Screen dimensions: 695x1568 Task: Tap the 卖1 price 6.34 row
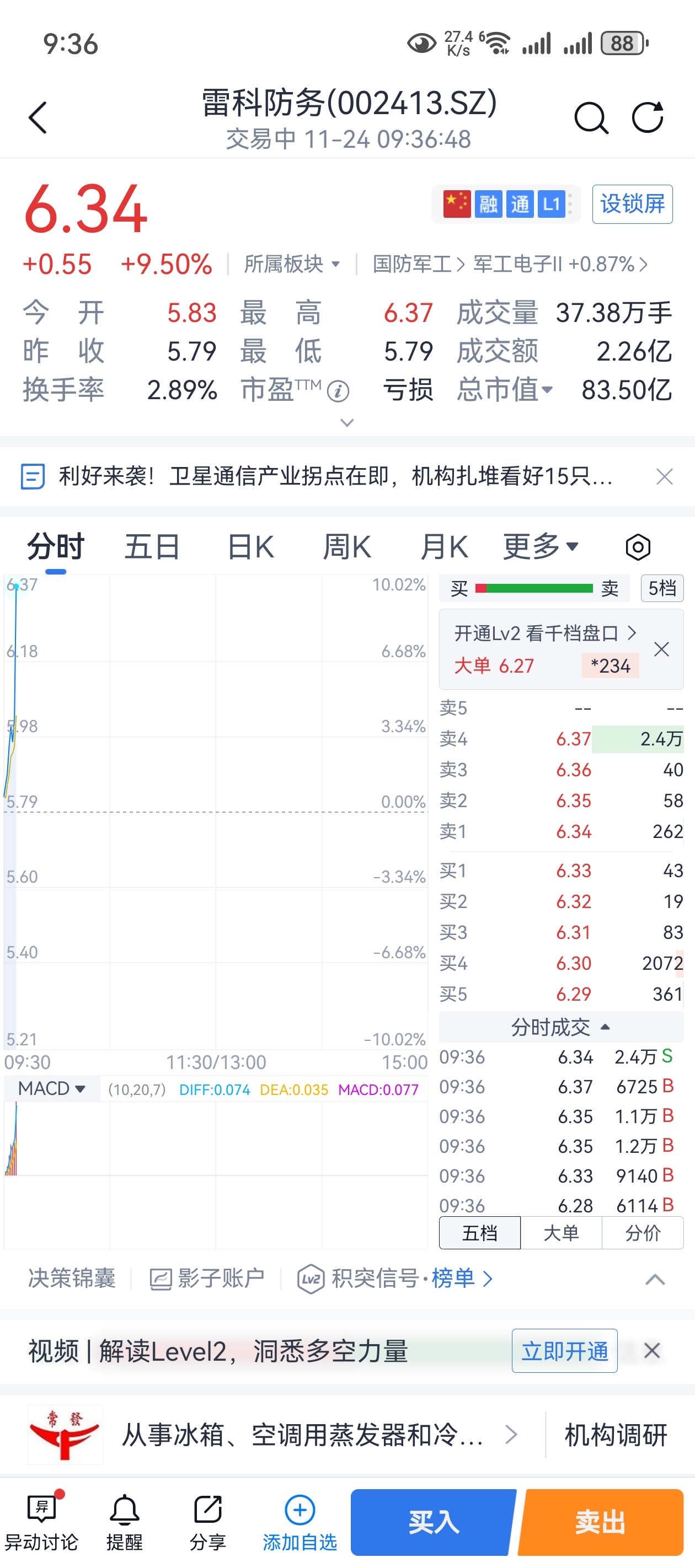[561, 831]
